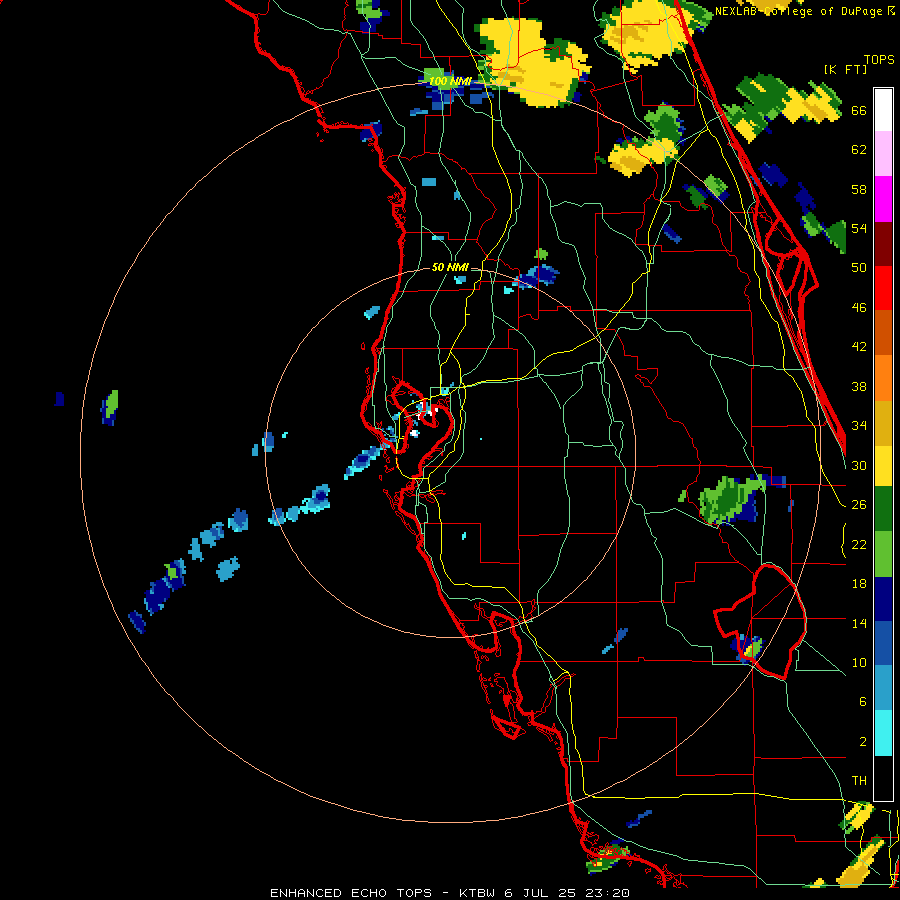
Task: Select the light green legend swatch
Action: (883, 554)
